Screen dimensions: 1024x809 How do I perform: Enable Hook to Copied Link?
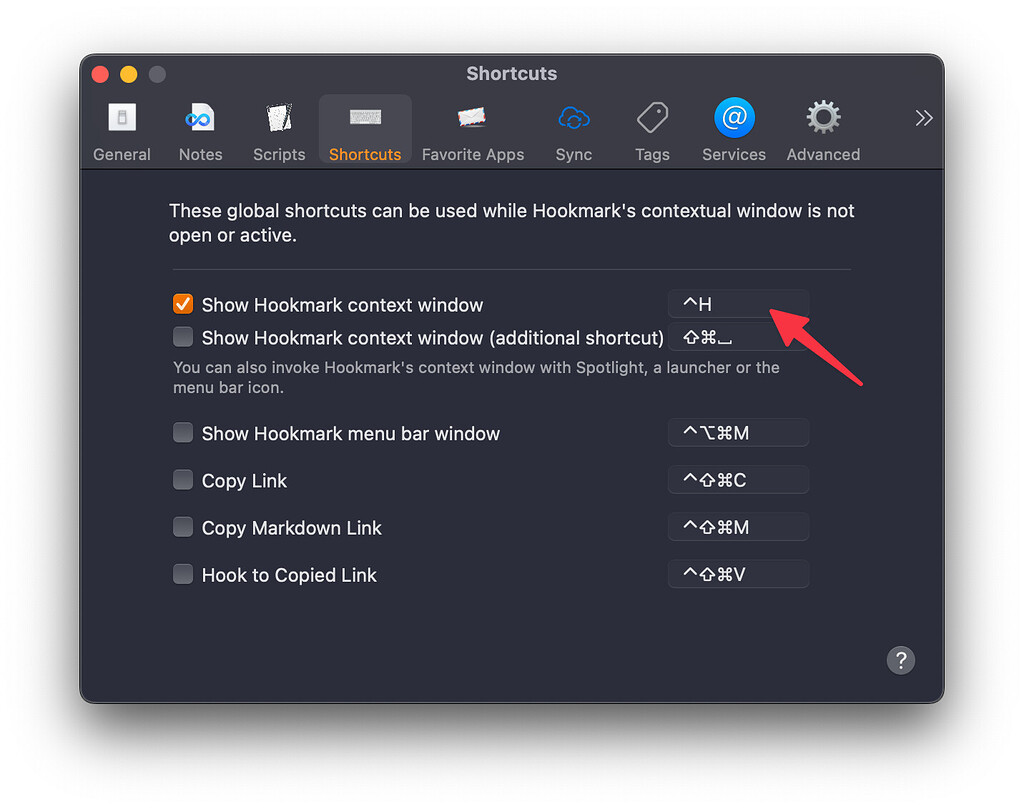point(182,574)
